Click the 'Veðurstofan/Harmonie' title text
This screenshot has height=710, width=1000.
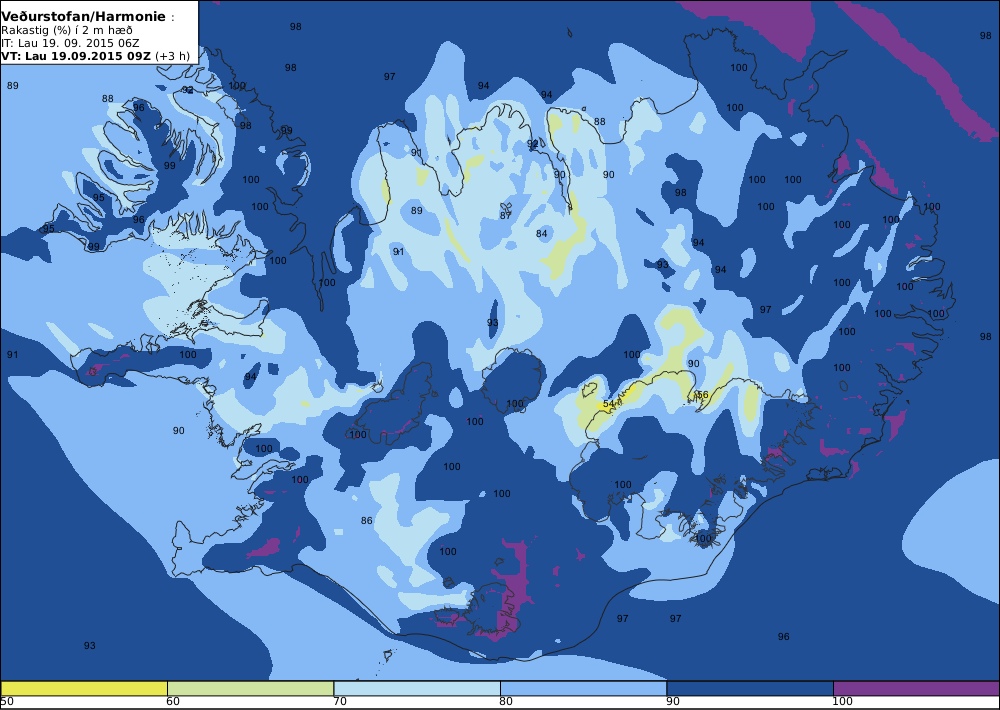point(84,17)
